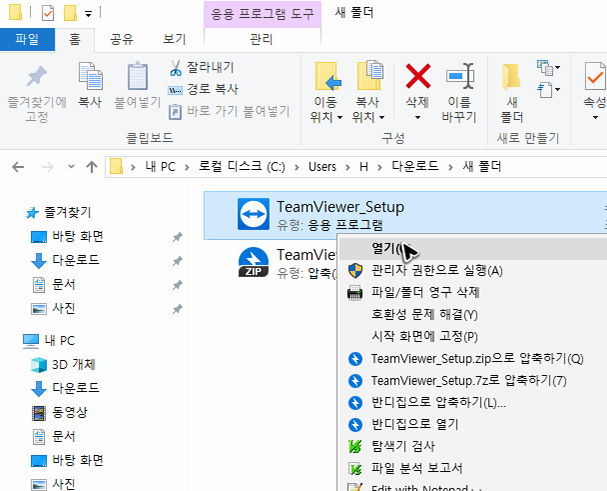Open the New item dropdown icon
The height and width of the screenshot is (491, 607).
tap(548, 68)
